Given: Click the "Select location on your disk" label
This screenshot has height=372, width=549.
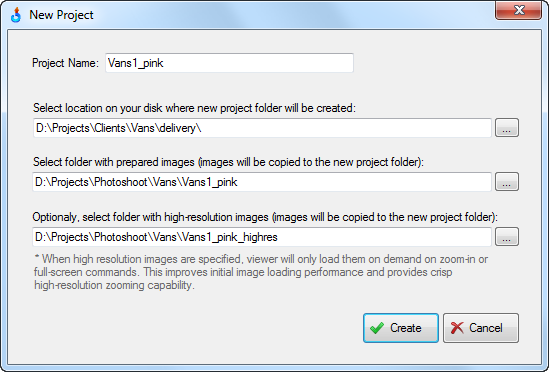Looking at the screenshot, I should pos(194,108).
